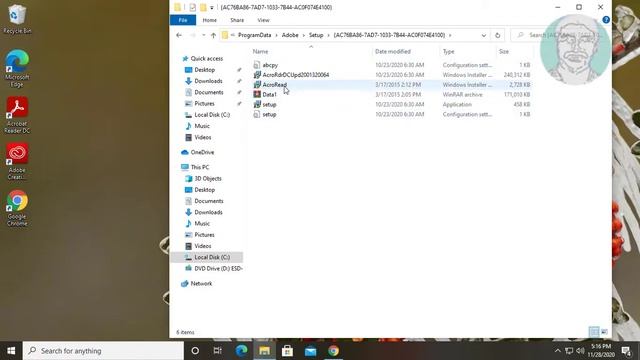This screenshot has width=640, height=360.
Task: Switch to Details view layout icon
Action: pos(594,331)
